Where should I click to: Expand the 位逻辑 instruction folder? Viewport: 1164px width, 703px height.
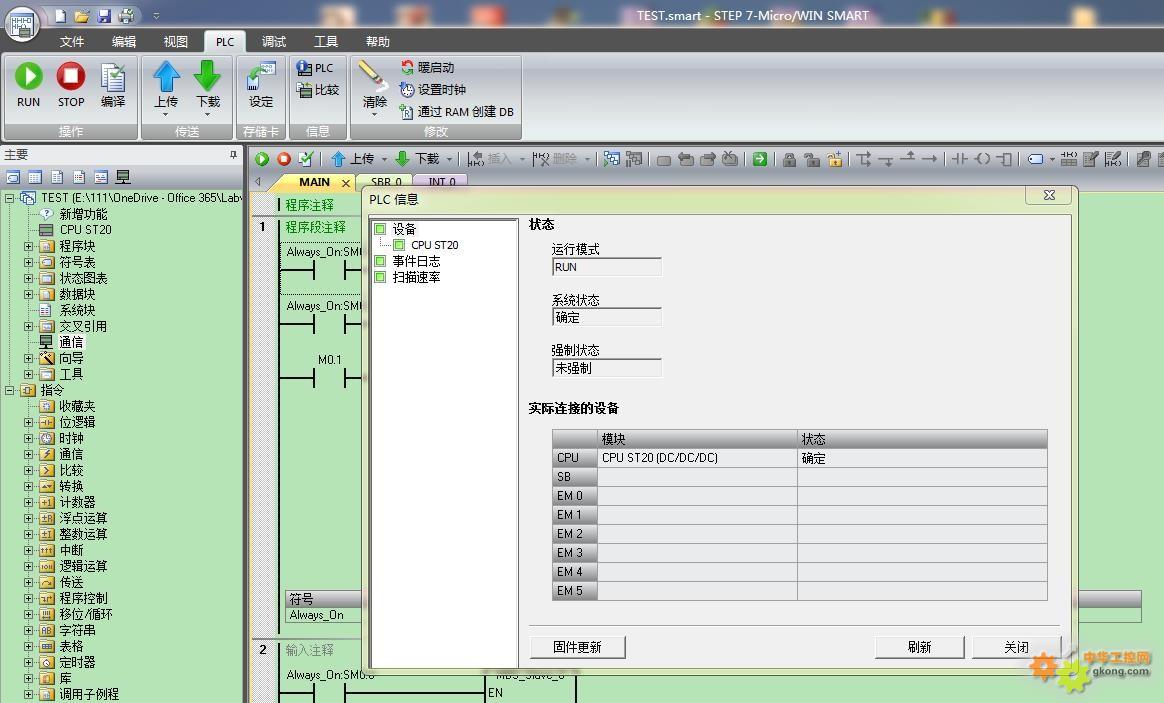[x=28, y=422]
